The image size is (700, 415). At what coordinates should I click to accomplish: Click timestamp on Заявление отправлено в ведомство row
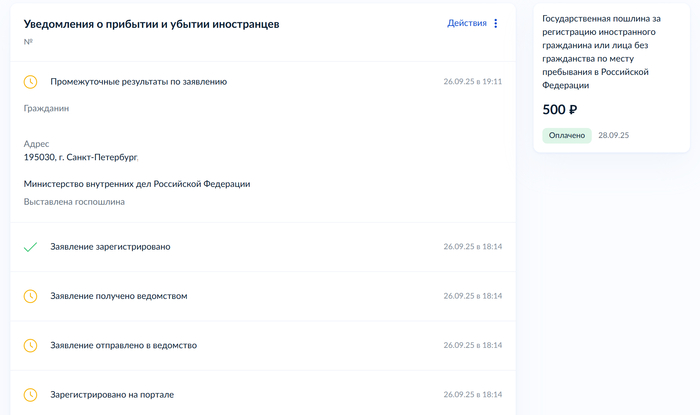tap(473, 345)
